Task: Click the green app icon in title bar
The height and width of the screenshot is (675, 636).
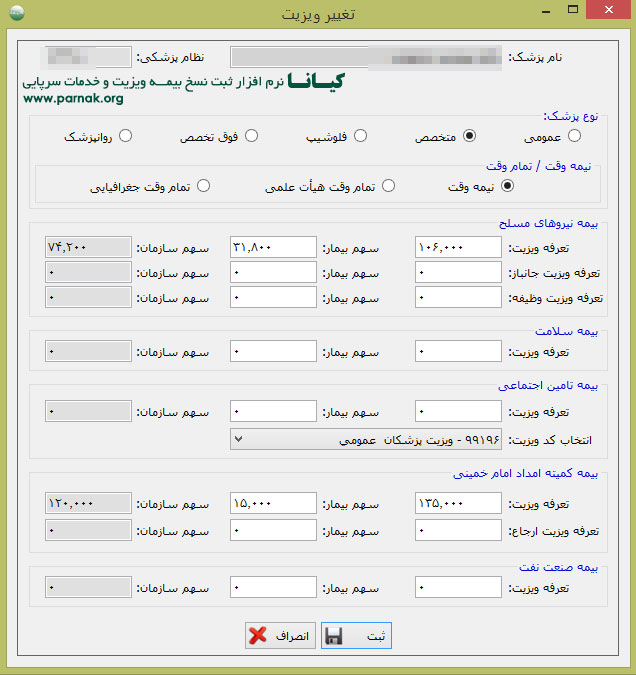Action: point(14,14)
